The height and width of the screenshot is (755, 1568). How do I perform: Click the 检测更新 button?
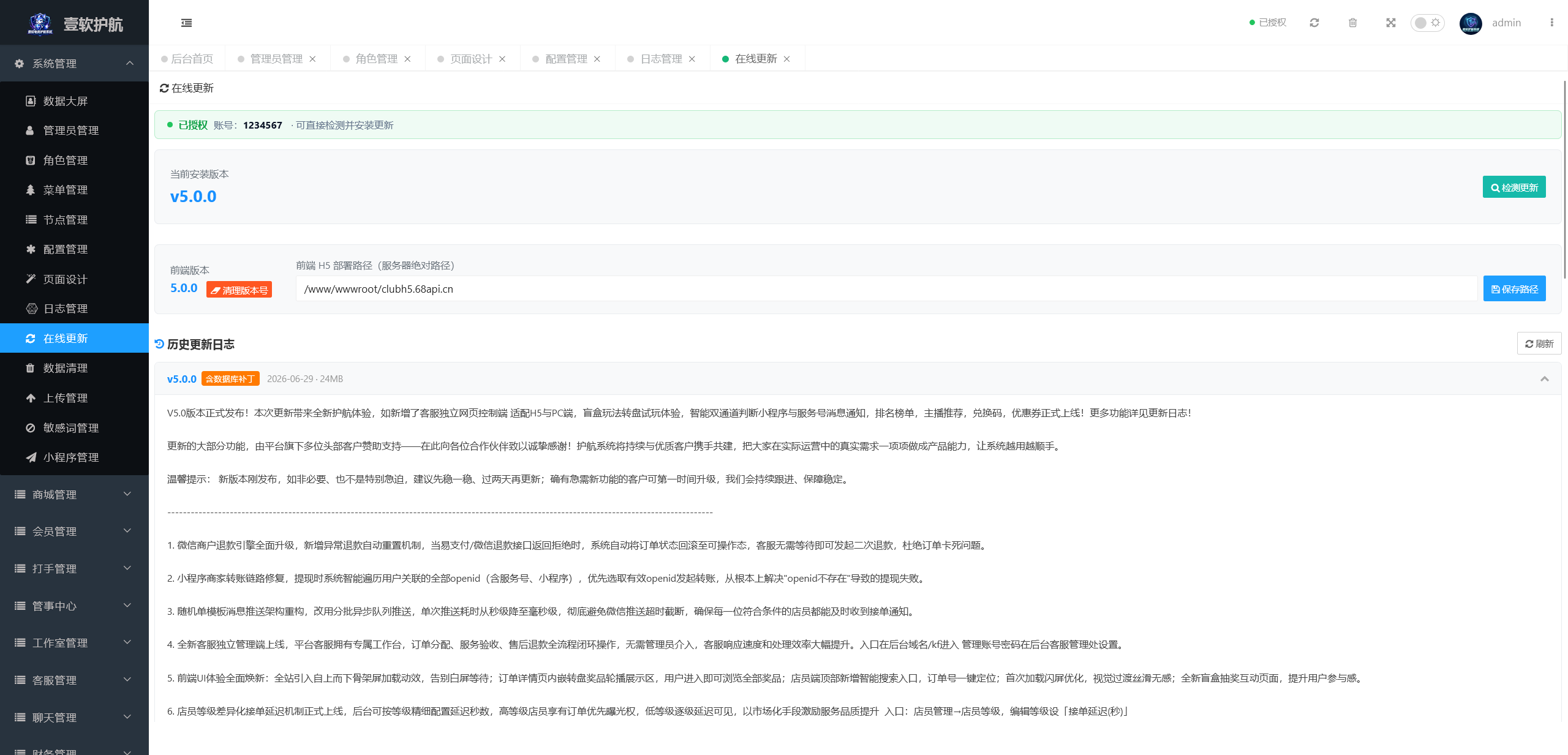click(x=1514, y=187)
